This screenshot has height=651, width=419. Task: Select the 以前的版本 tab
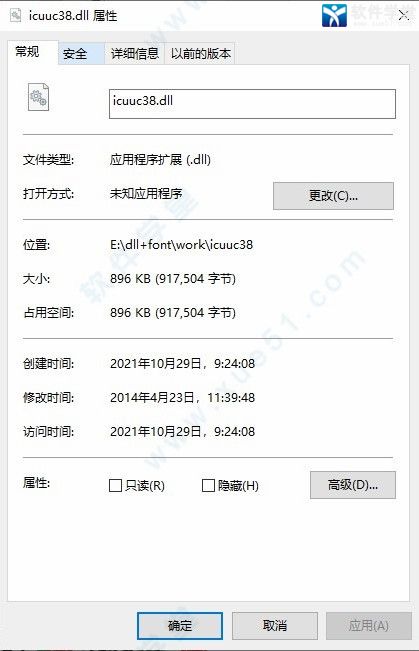(201, 54)
